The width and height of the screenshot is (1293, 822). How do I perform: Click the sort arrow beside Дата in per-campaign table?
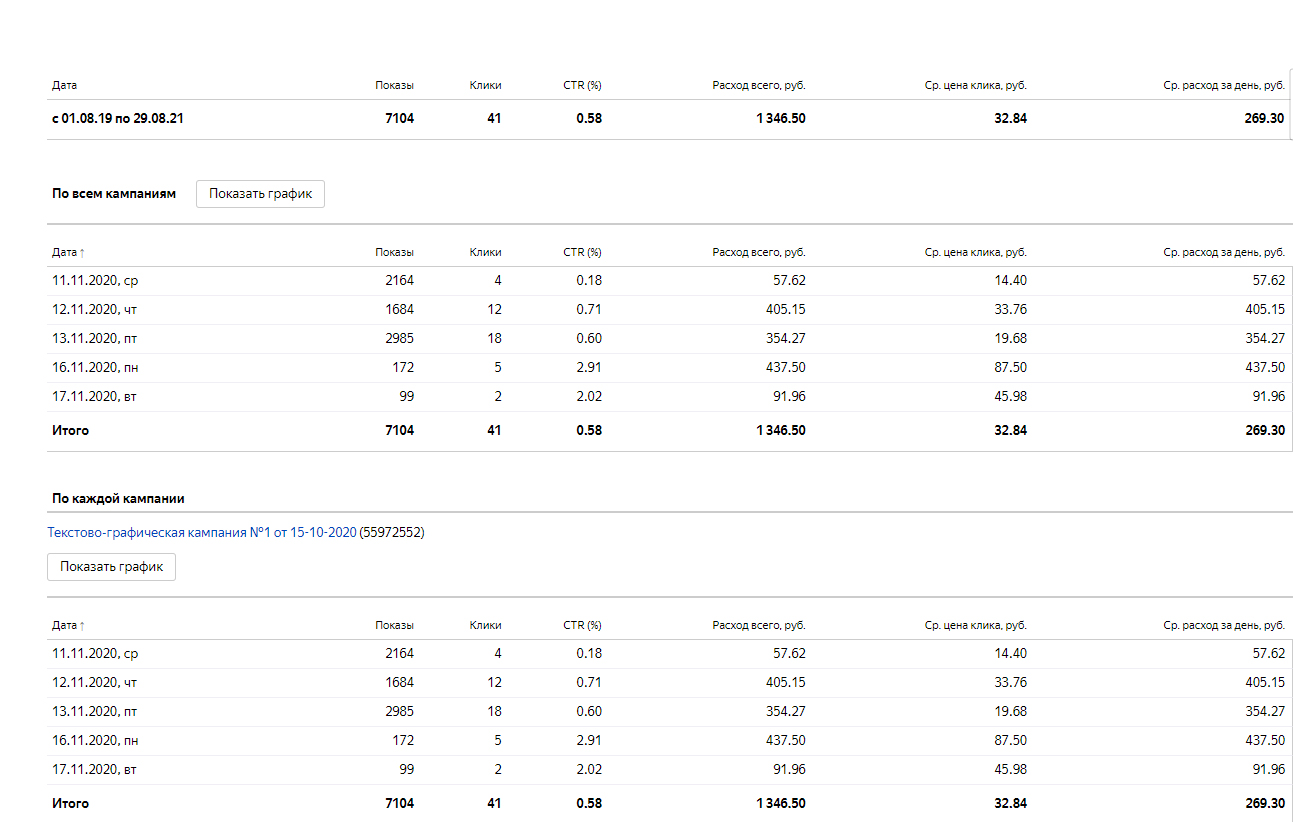pyautogui.click(x=82, y=626)
